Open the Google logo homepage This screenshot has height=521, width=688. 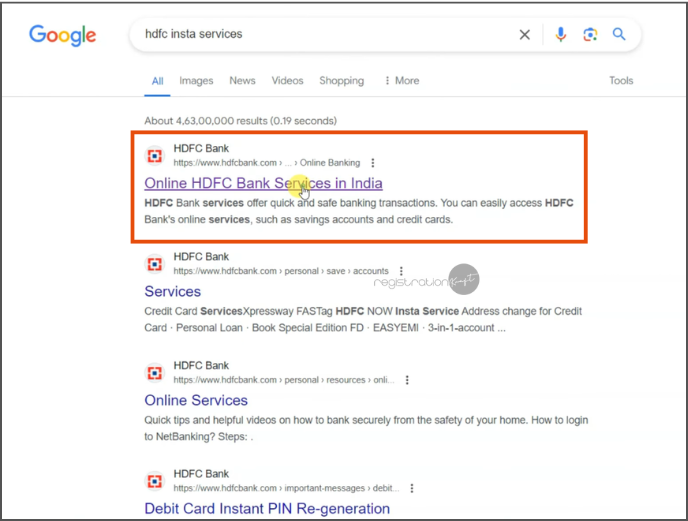click(62, 35)
